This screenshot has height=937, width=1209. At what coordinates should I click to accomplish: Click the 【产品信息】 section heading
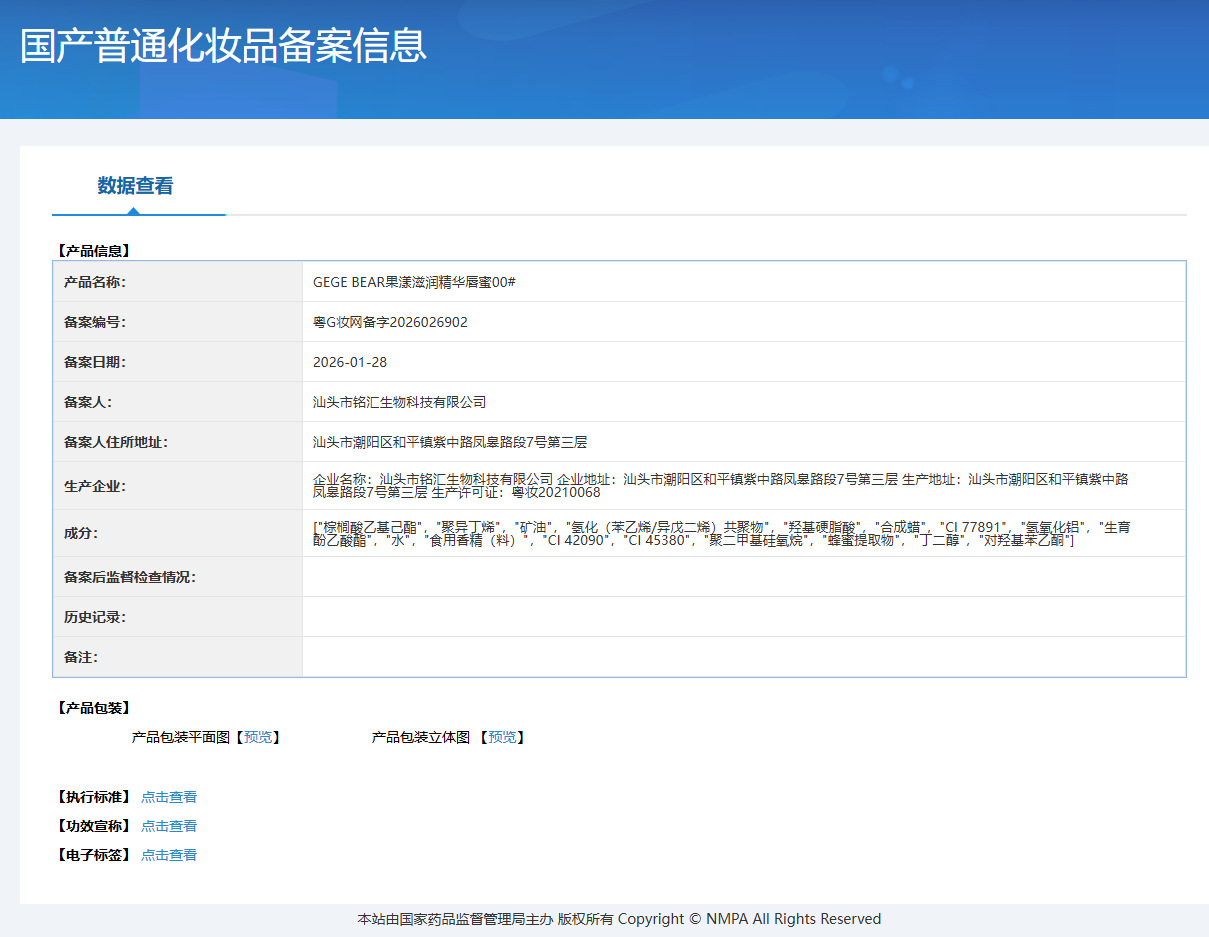pyautogui.click(x=93, y=251)
